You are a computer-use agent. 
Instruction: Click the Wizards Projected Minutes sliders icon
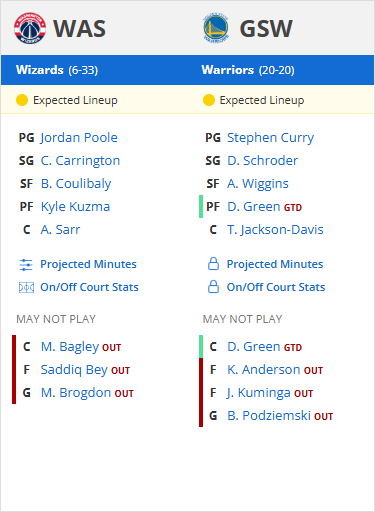point(26,265)
